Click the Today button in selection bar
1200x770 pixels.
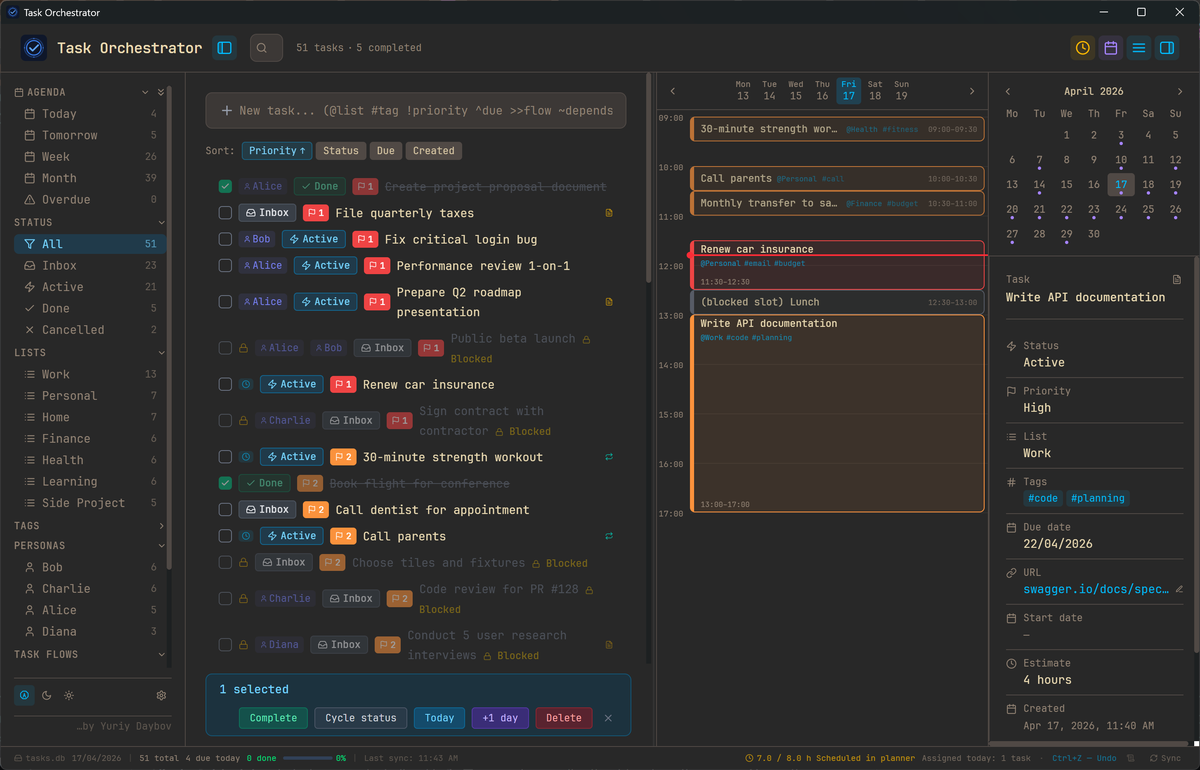coord(439,718)
